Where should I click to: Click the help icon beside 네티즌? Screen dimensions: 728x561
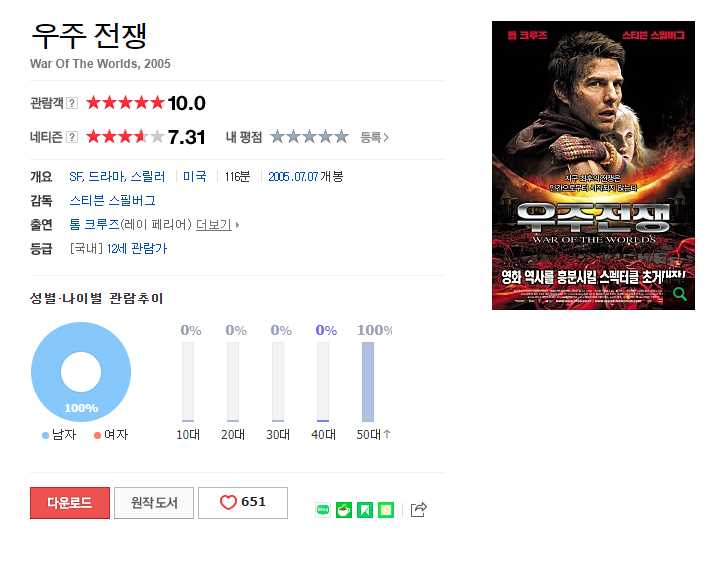pyautogui.click(x=72, y=137)
